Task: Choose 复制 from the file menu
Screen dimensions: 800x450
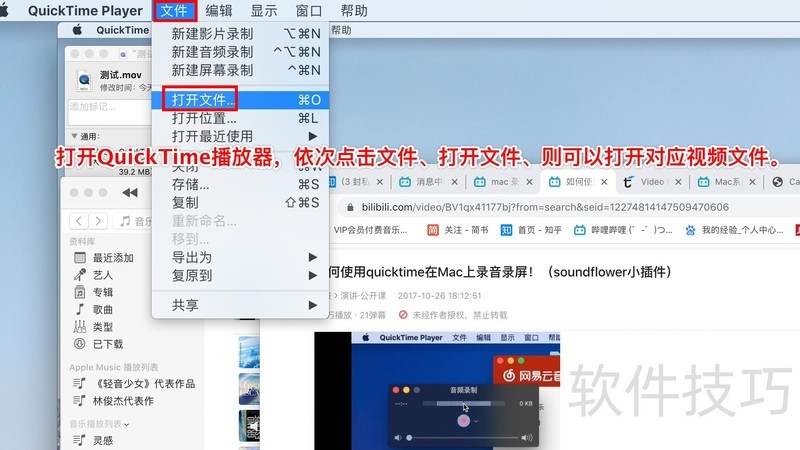Action: click(240, 203)
